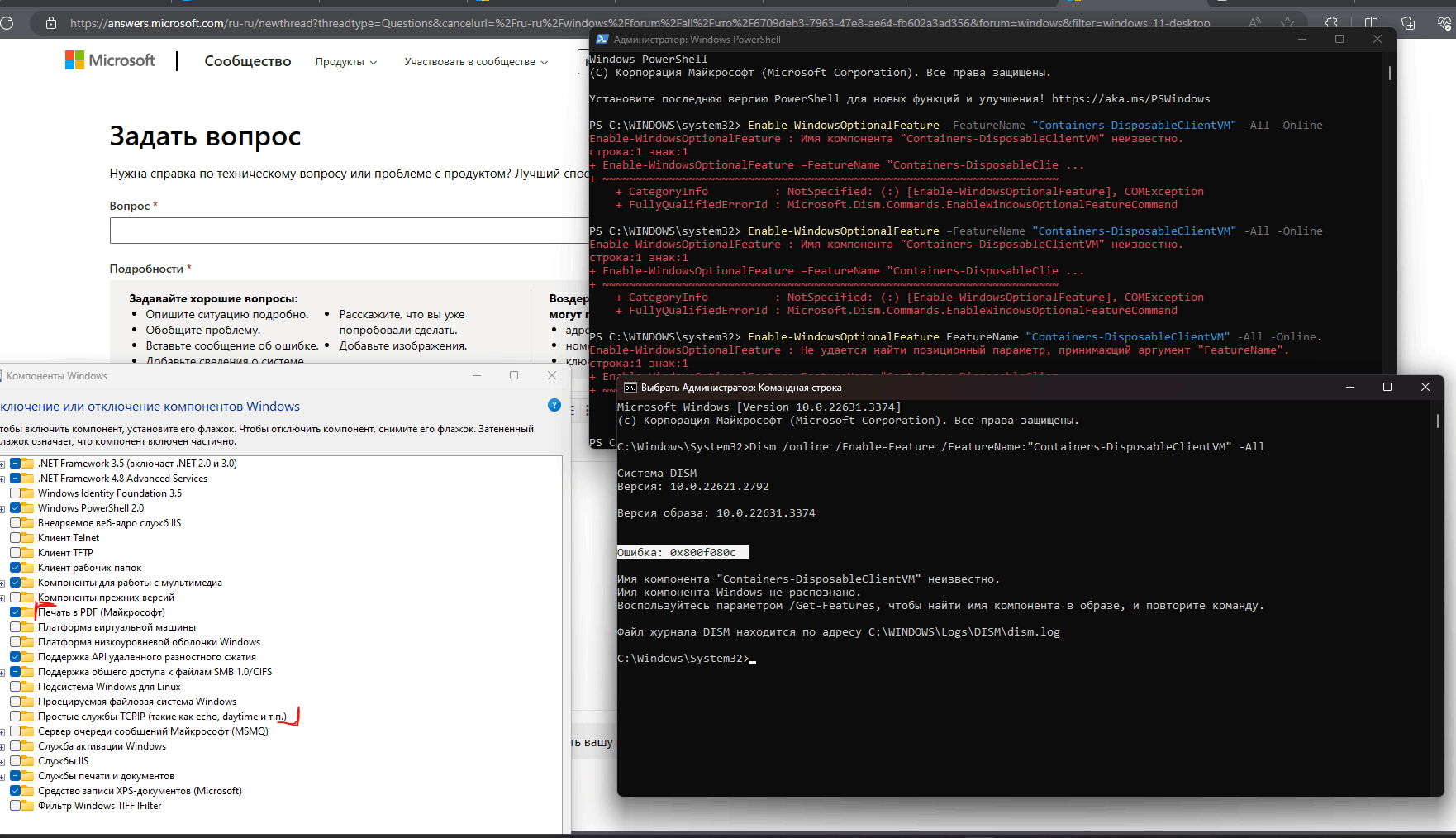Open the blue help icon in Windows Features
Viewport: 1456px width, 838px height.
coord(554,405)
